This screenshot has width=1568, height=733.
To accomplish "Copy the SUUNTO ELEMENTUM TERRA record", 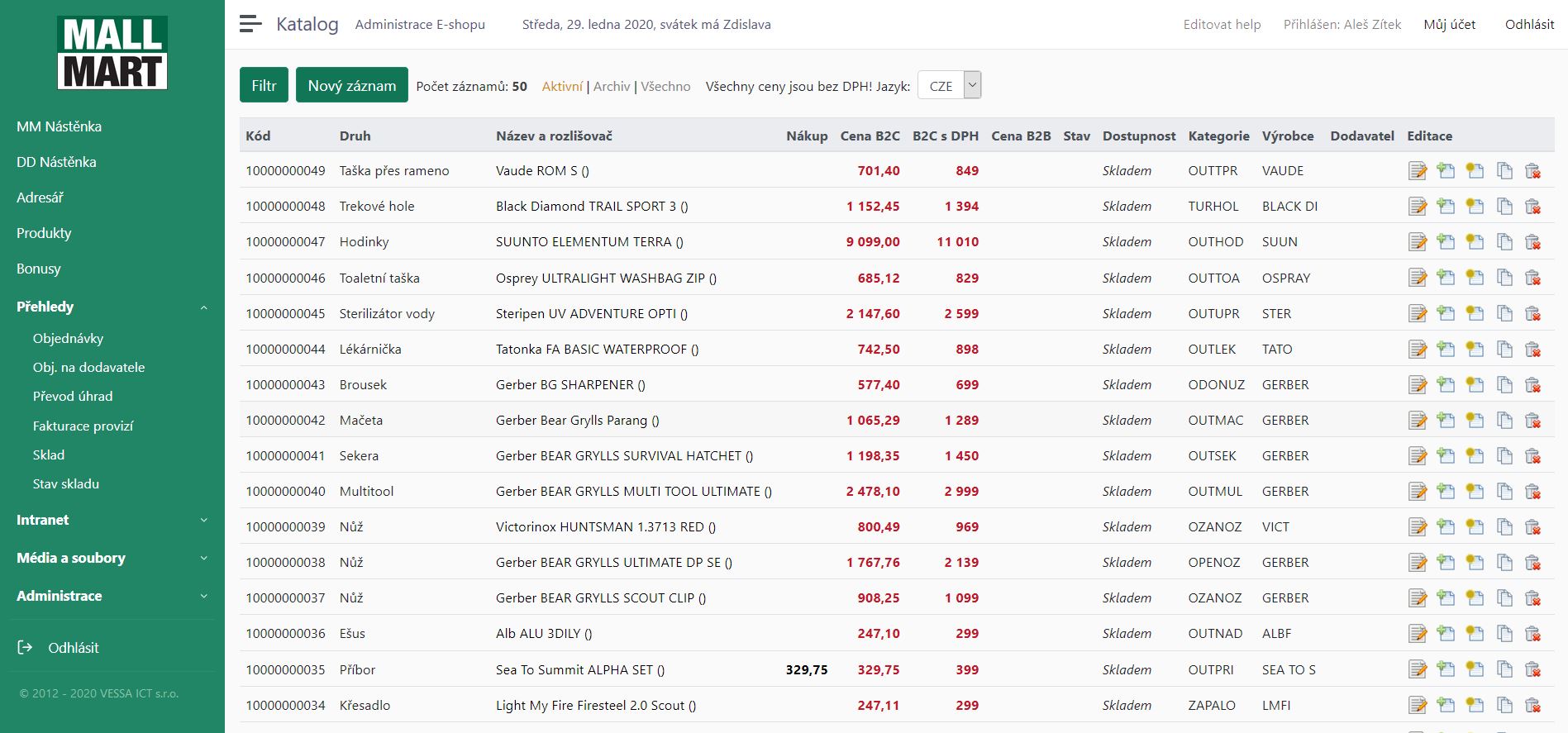I will 1504,242.
